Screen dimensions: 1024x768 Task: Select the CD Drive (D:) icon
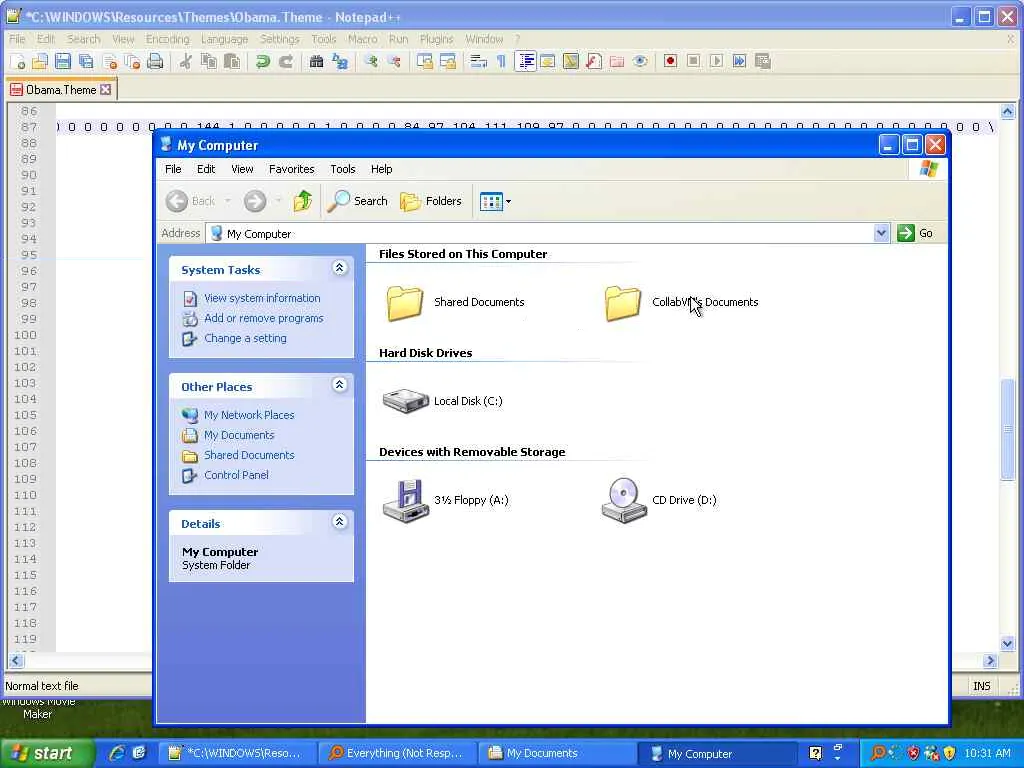[623, 500]
